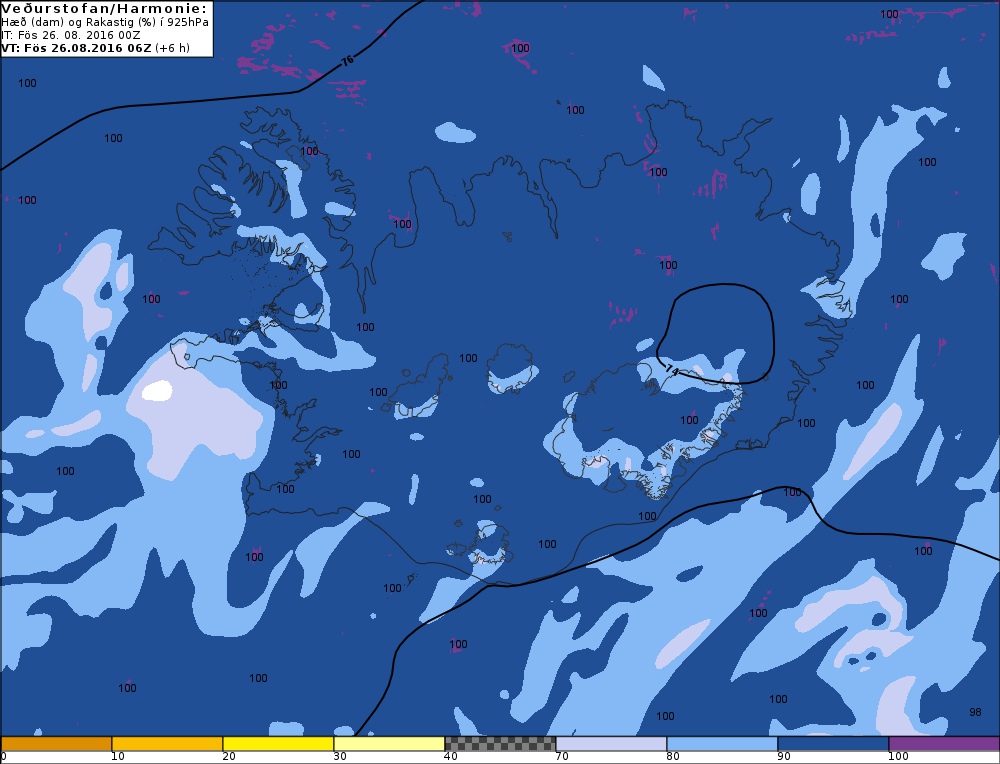
Task: Click the legend tick label '90'
Action: (784, 756)
